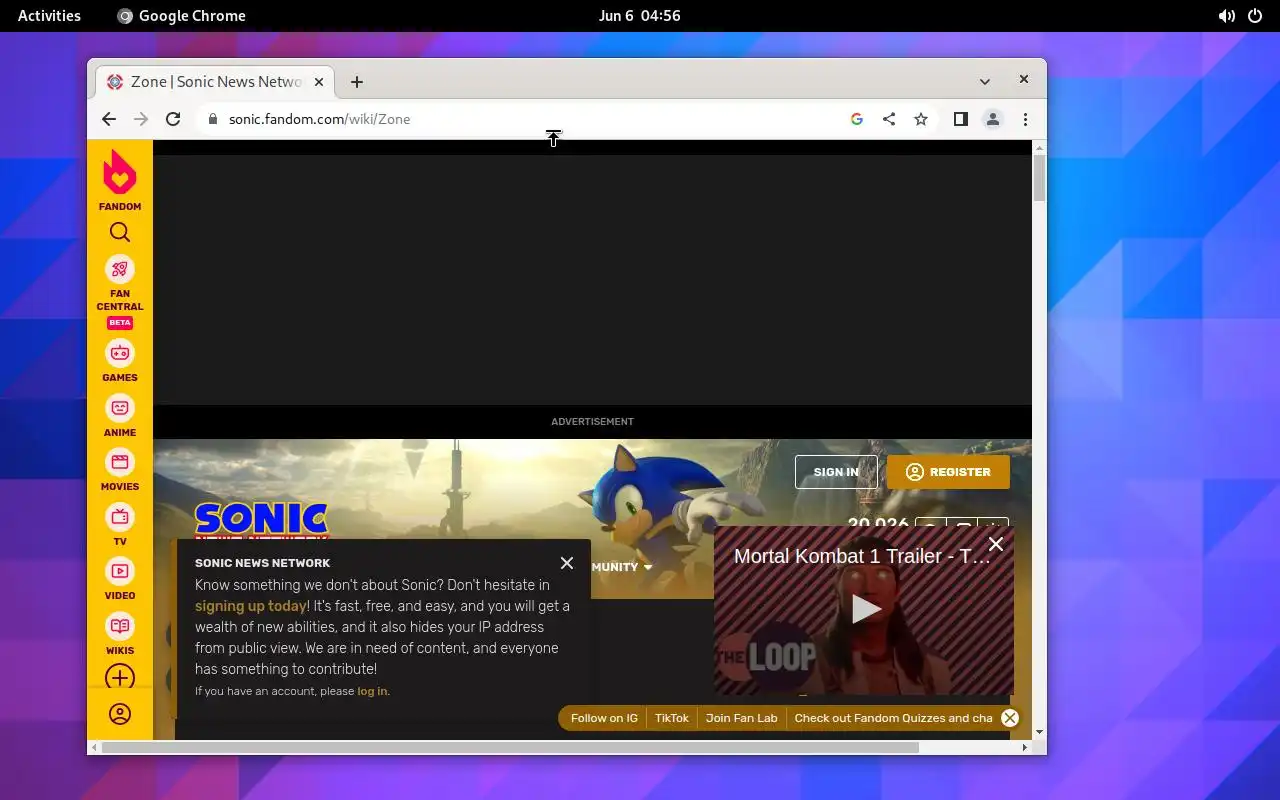Open the TV category icon
Viewport: 1280px width, 800px height.
point(120,517)
